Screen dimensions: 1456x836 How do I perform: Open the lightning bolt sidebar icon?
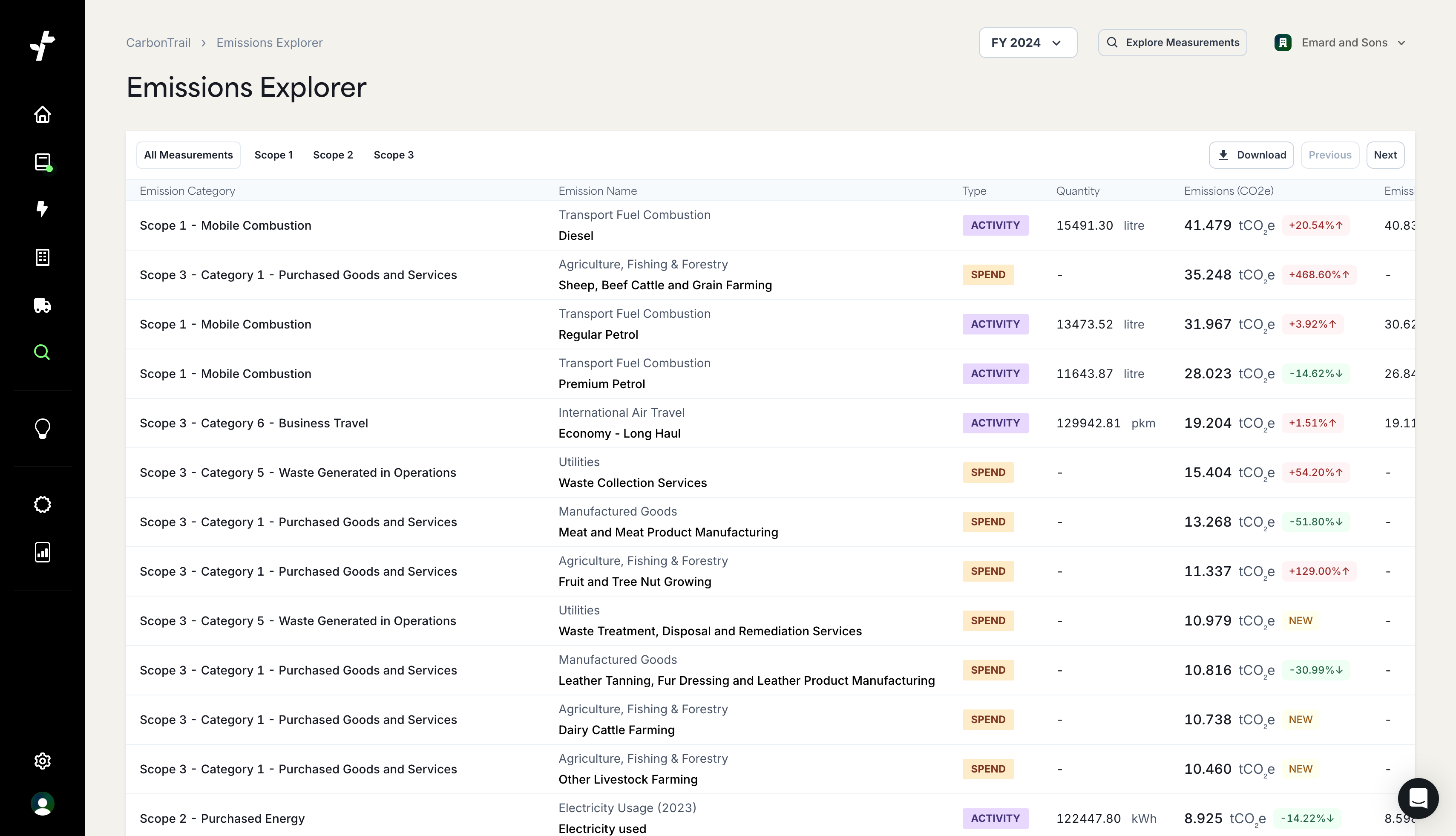click(x=43, y=209)
